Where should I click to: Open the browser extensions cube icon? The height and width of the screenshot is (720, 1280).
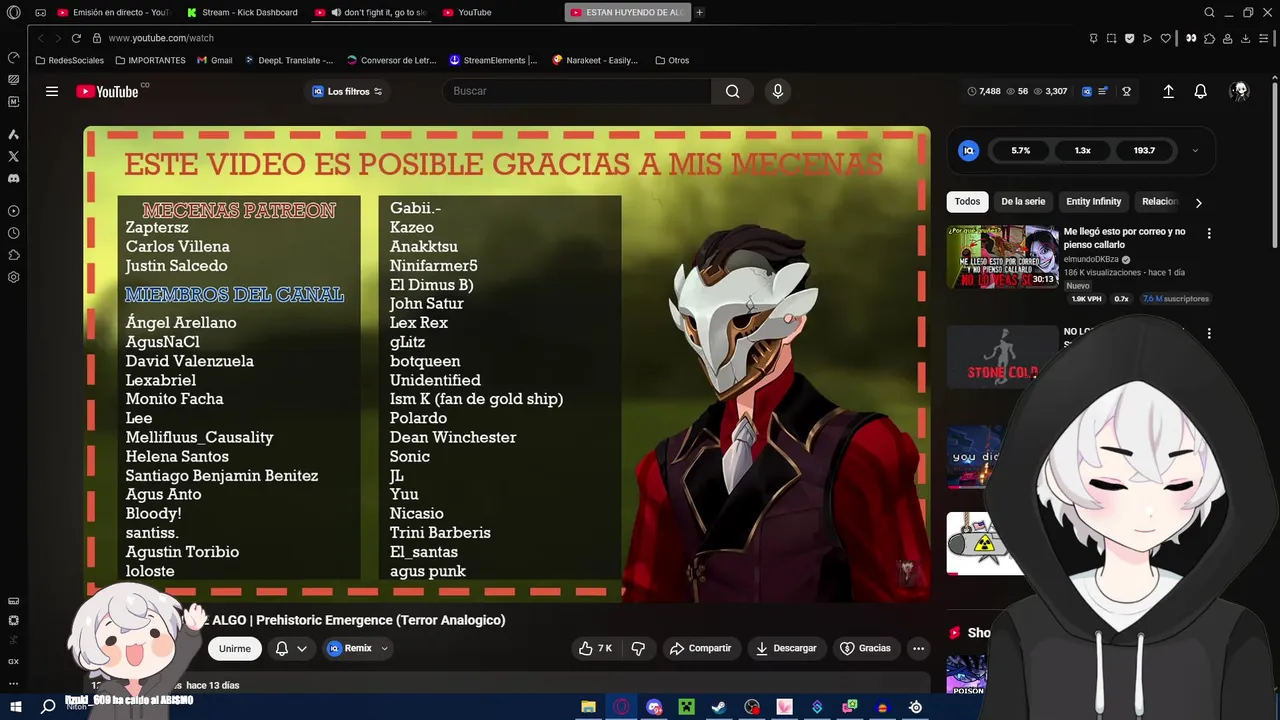(1209, 38)
